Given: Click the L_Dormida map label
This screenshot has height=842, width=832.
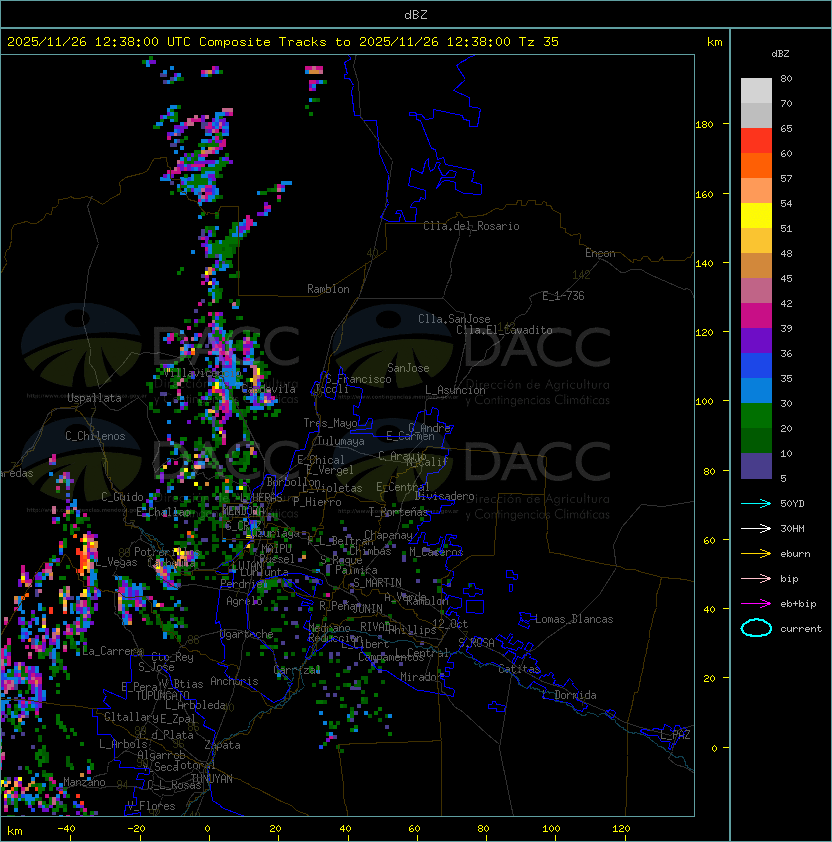Looking at the screenshot, I should click(x=569, y=695).
